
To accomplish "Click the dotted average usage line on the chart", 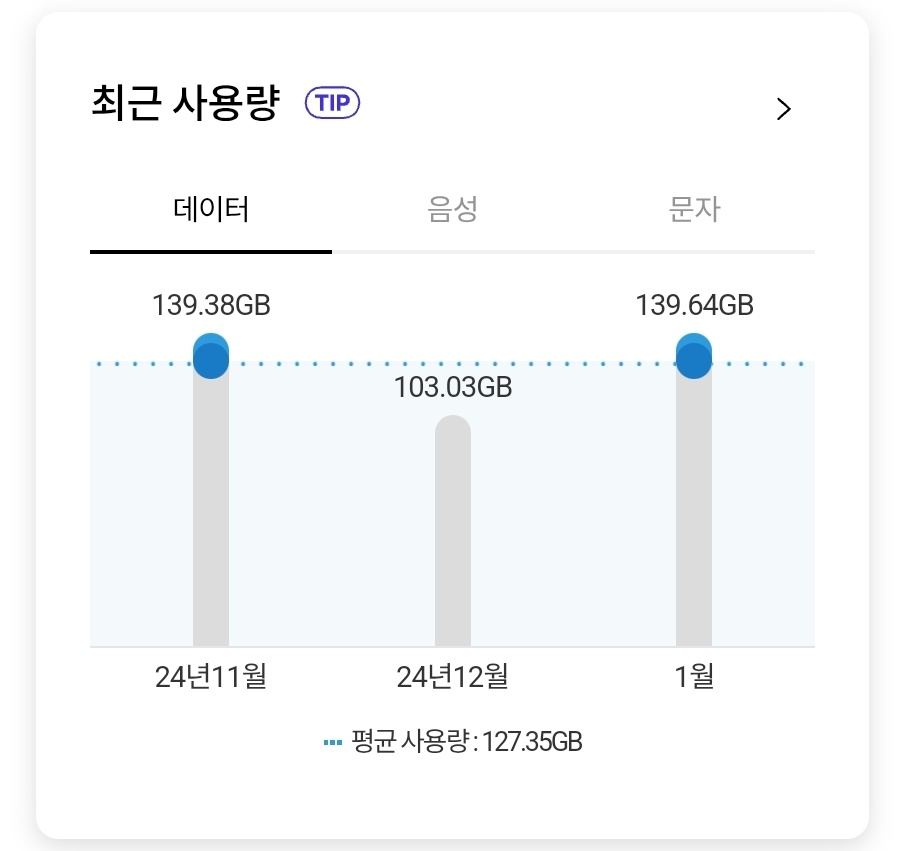I will pyautogui.click(x=453, y=364).
